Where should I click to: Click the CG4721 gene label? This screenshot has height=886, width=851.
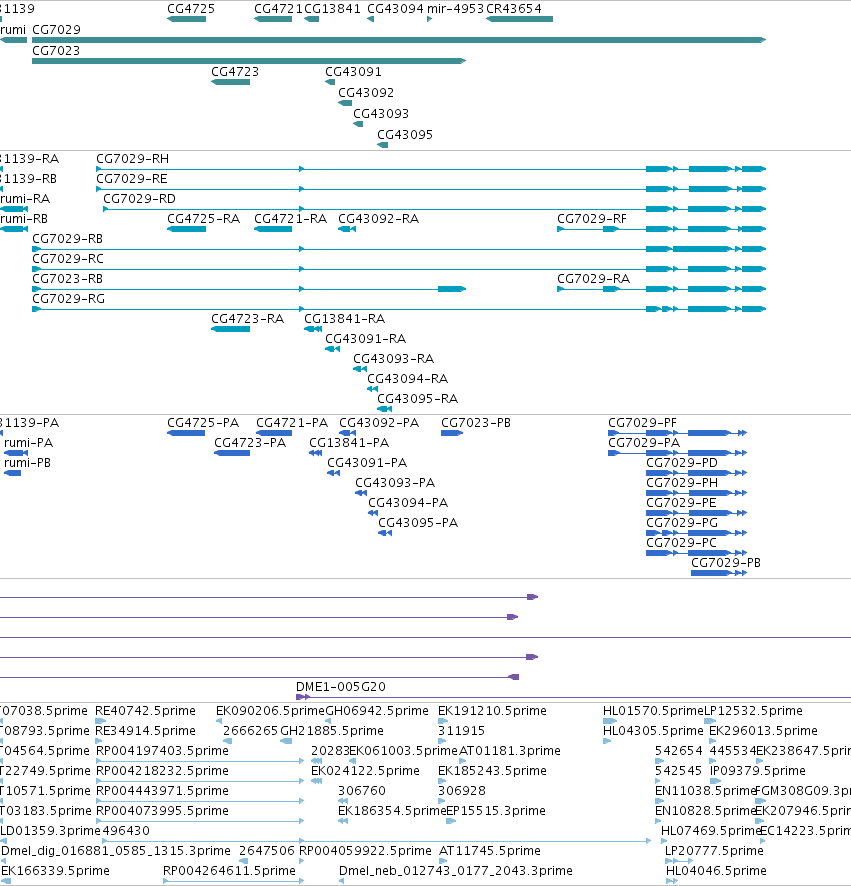(278, 8)
